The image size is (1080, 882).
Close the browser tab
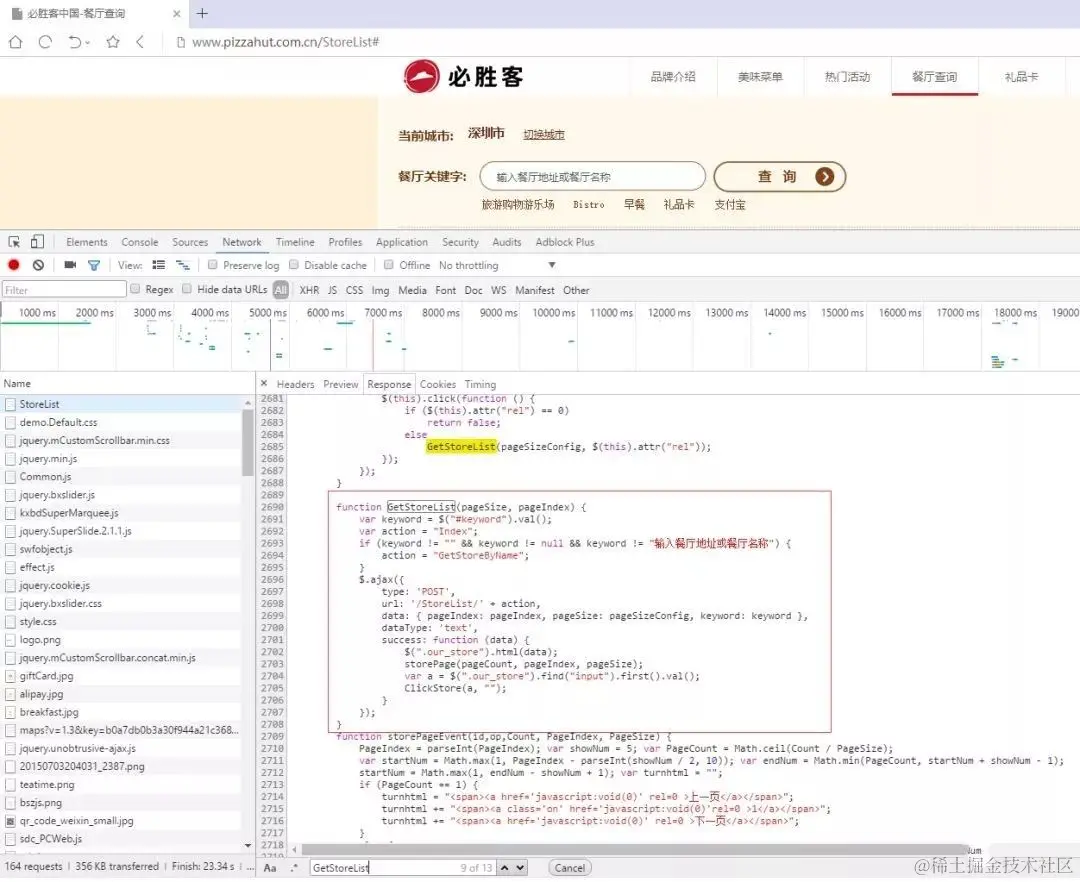click(x=176, y=13)
